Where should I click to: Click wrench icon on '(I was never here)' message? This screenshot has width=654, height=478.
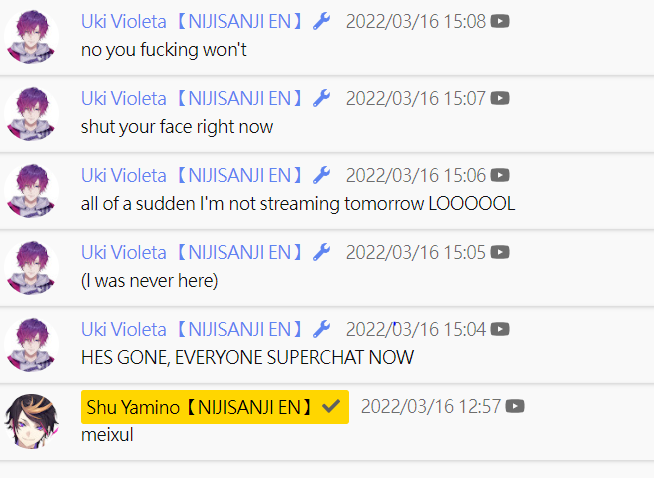pyautogui.click(x=321, y=252)
